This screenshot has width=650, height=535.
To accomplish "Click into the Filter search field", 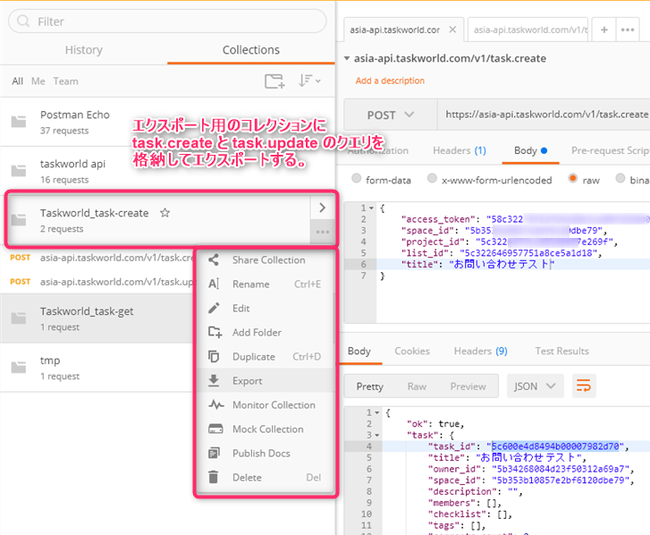I will pyautogui.click(x=167, y=21).
